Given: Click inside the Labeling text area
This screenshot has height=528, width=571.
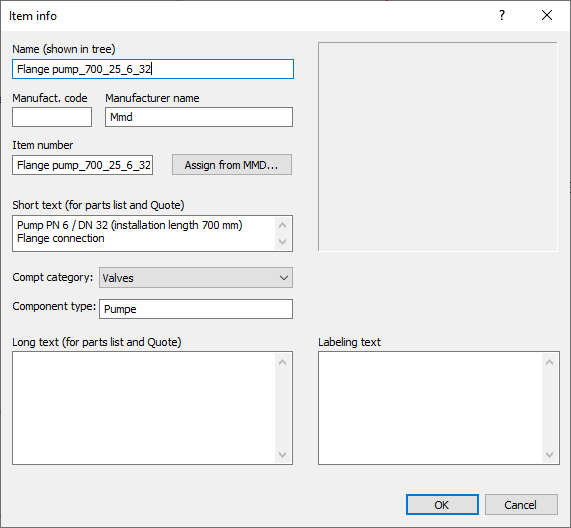Looking at the screenshot, I should [x=430, y=408].
